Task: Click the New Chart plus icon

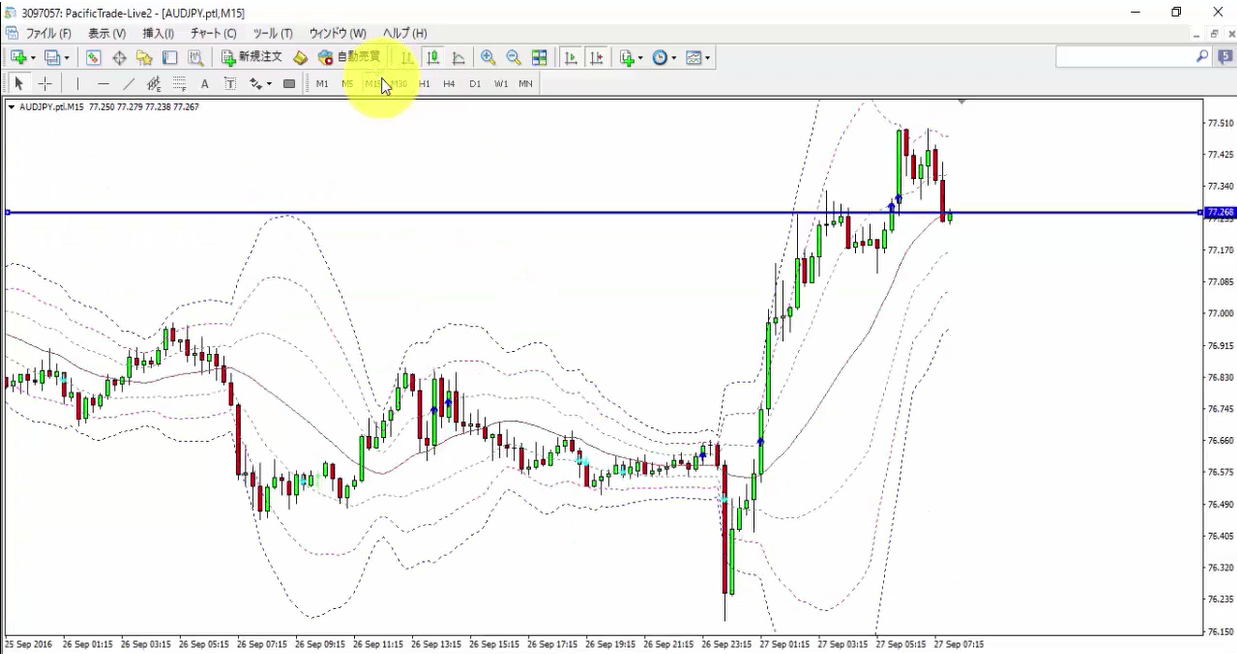Action: pos(18,58)
